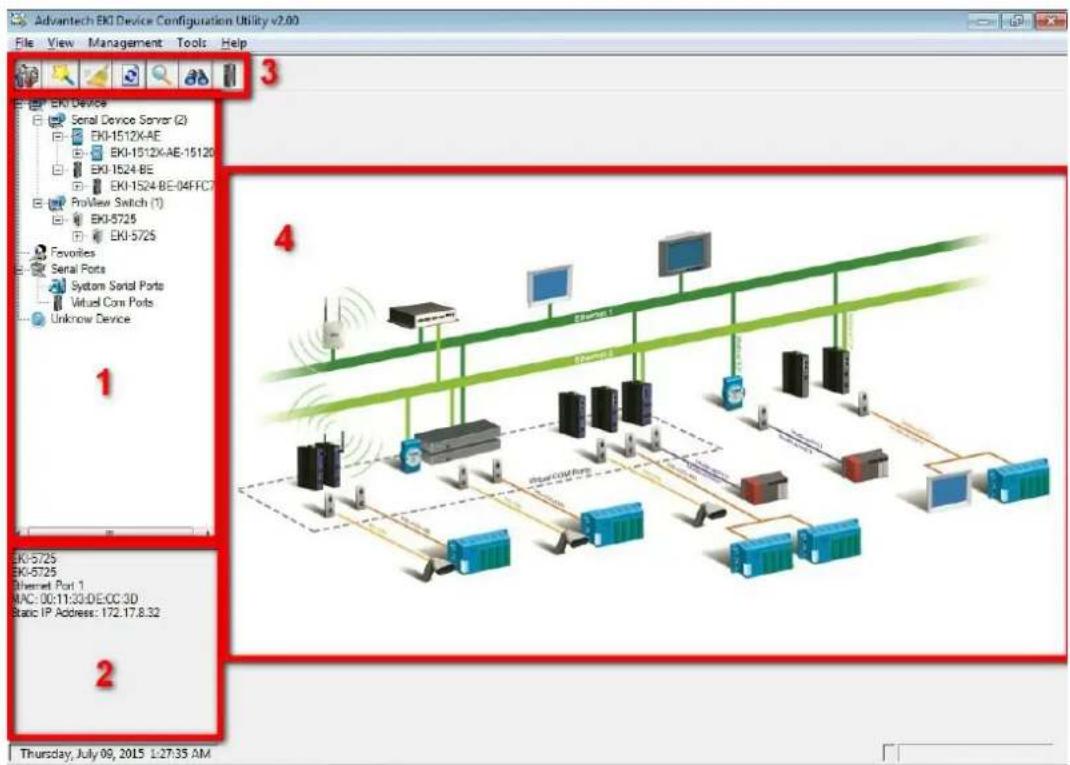Viewport: 1070px width, 765px height.
Task: Collapse the Serial Device Server (2) node
Action: (38, 120)
